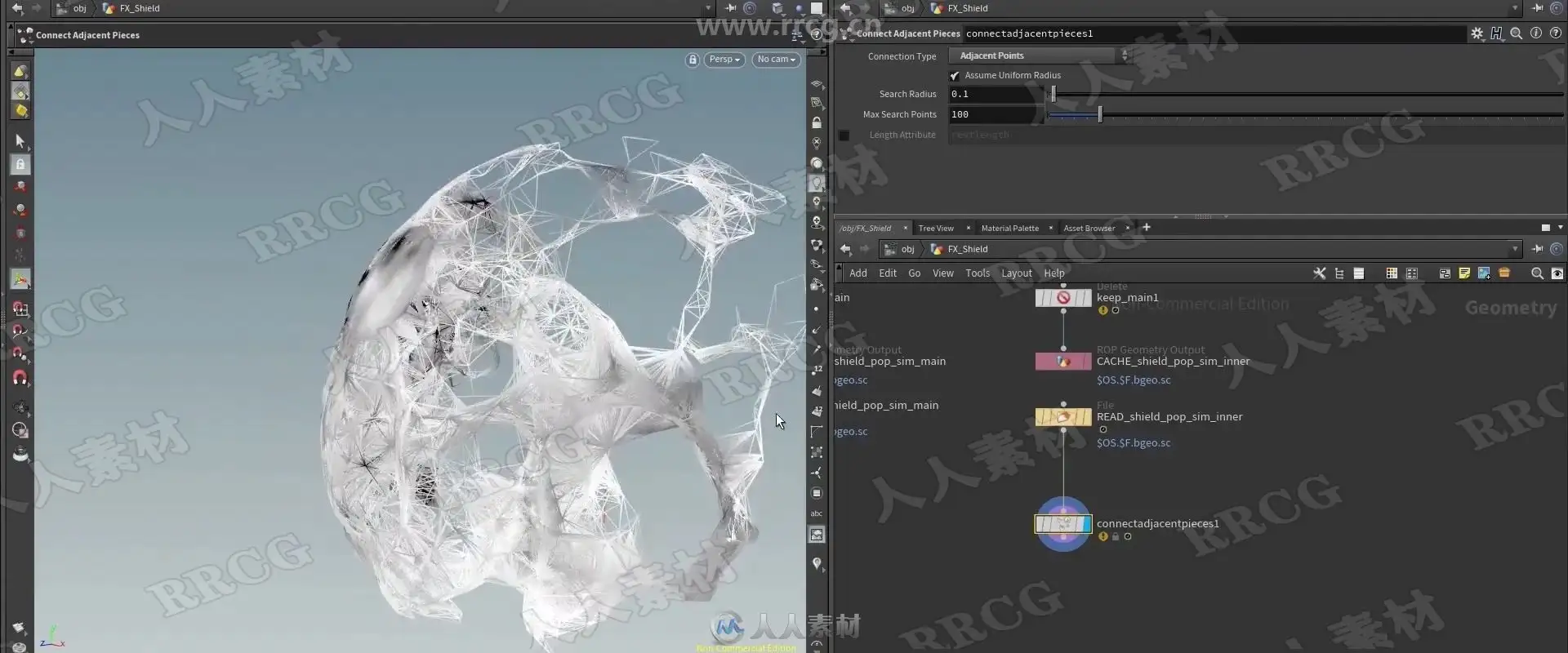The image size is (1568, 653).
Task: Open the network editor wrench tools icon
Action: tap(1319, 273)
